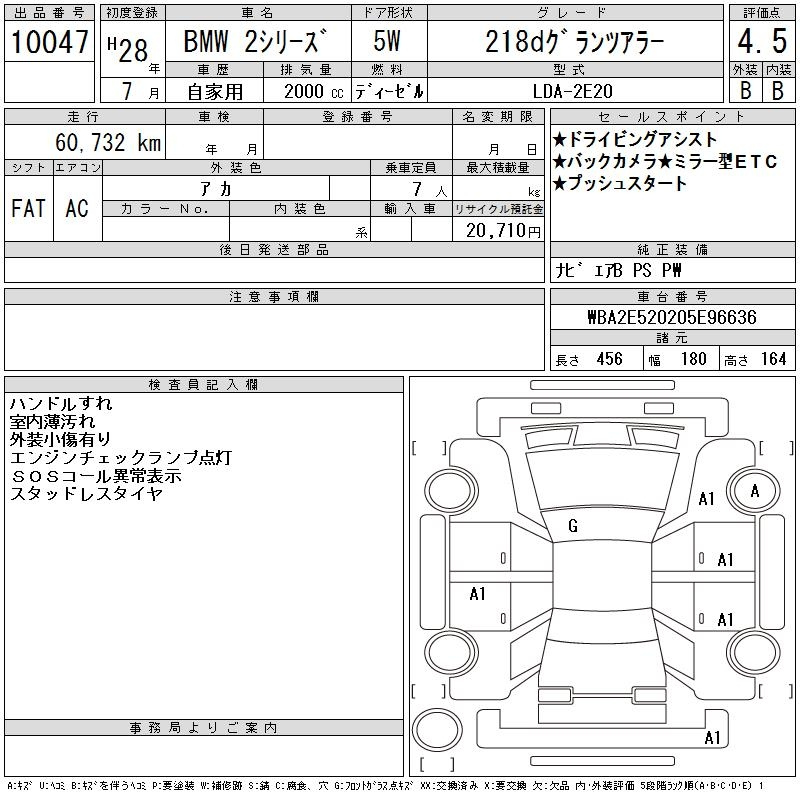The width and height of the screenshot is (800, 800).
Task: Click the equipment line ナビ エアB PS PW
Action: [618, 270]
